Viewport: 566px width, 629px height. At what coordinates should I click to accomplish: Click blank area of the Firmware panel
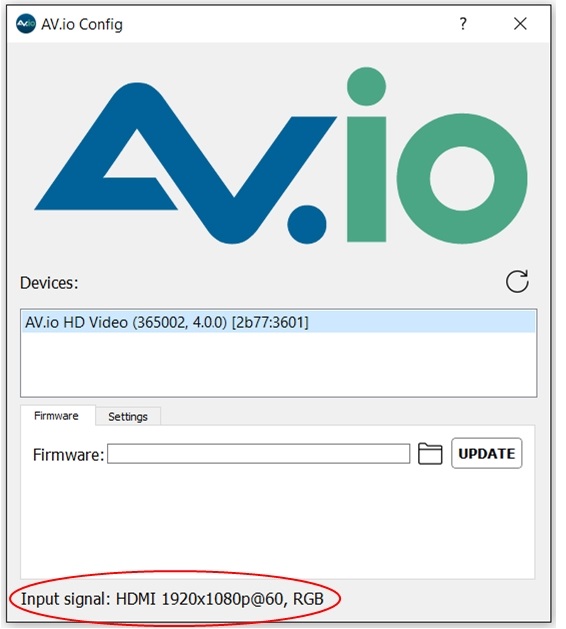click(x=278, y=521)
